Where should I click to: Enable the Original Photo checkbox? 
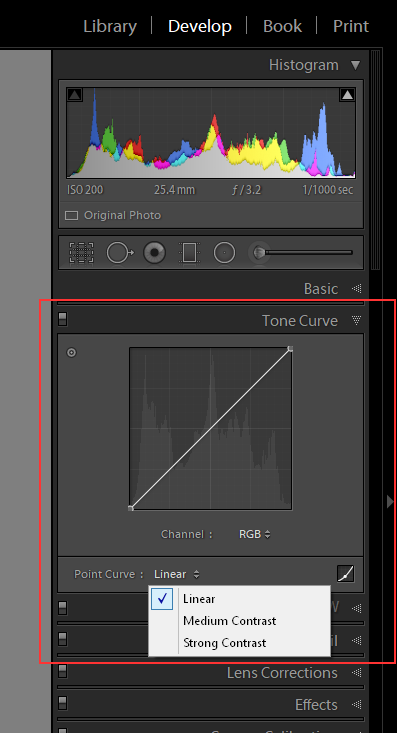coord(72,216)
